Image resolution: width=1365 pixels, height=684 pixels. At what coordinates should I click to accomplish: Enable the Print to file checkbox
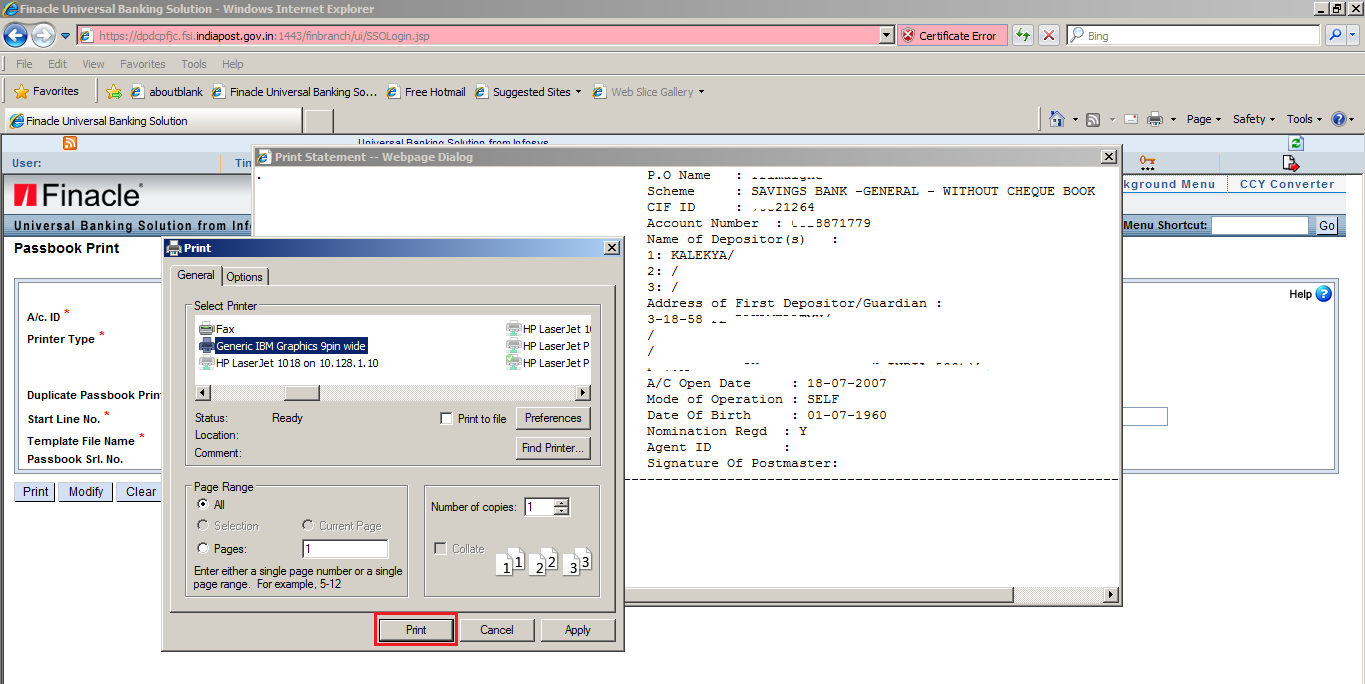click(446, 418)
